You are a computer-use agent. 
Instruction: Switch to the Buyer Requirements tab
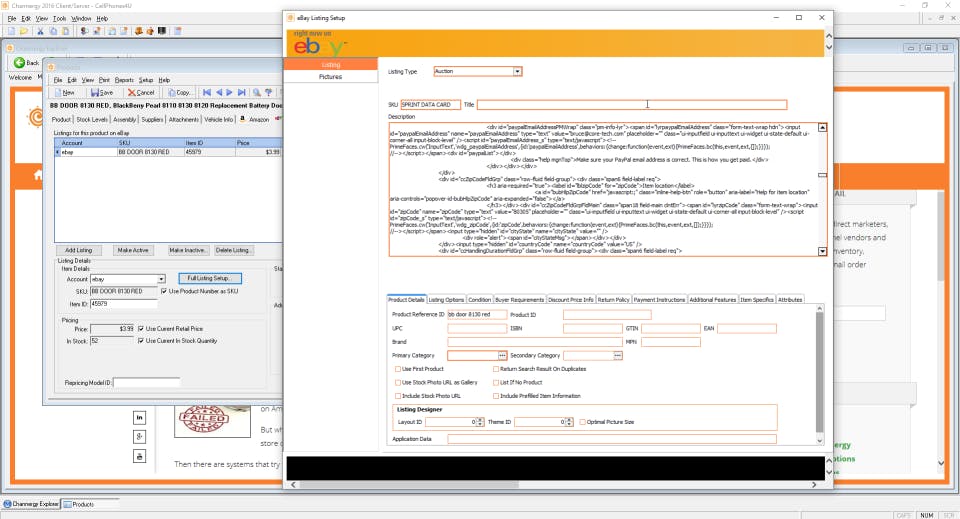[x=519, y=300]
